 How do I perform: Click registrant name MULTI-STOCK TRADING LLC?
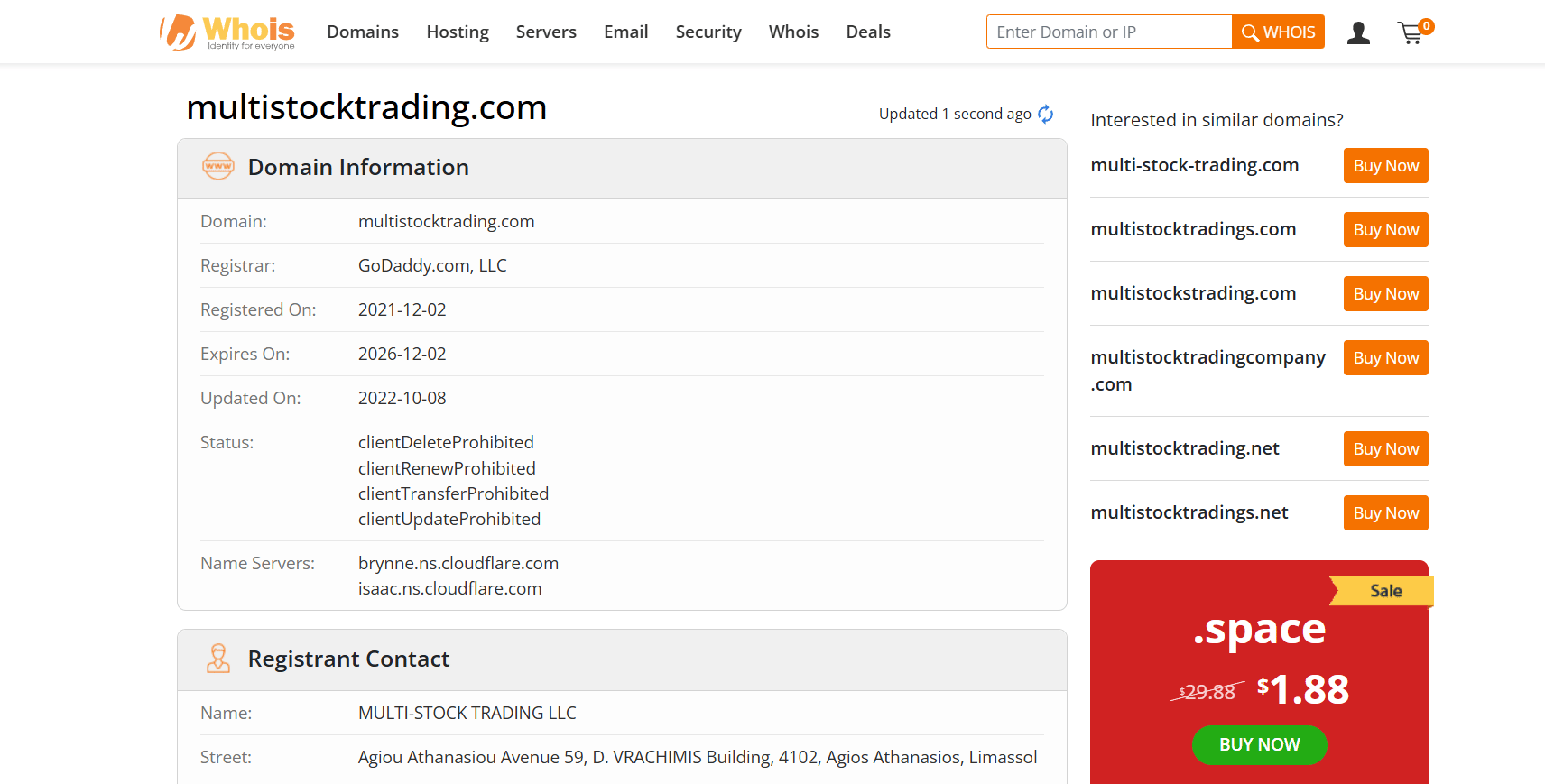coord(467,713)
